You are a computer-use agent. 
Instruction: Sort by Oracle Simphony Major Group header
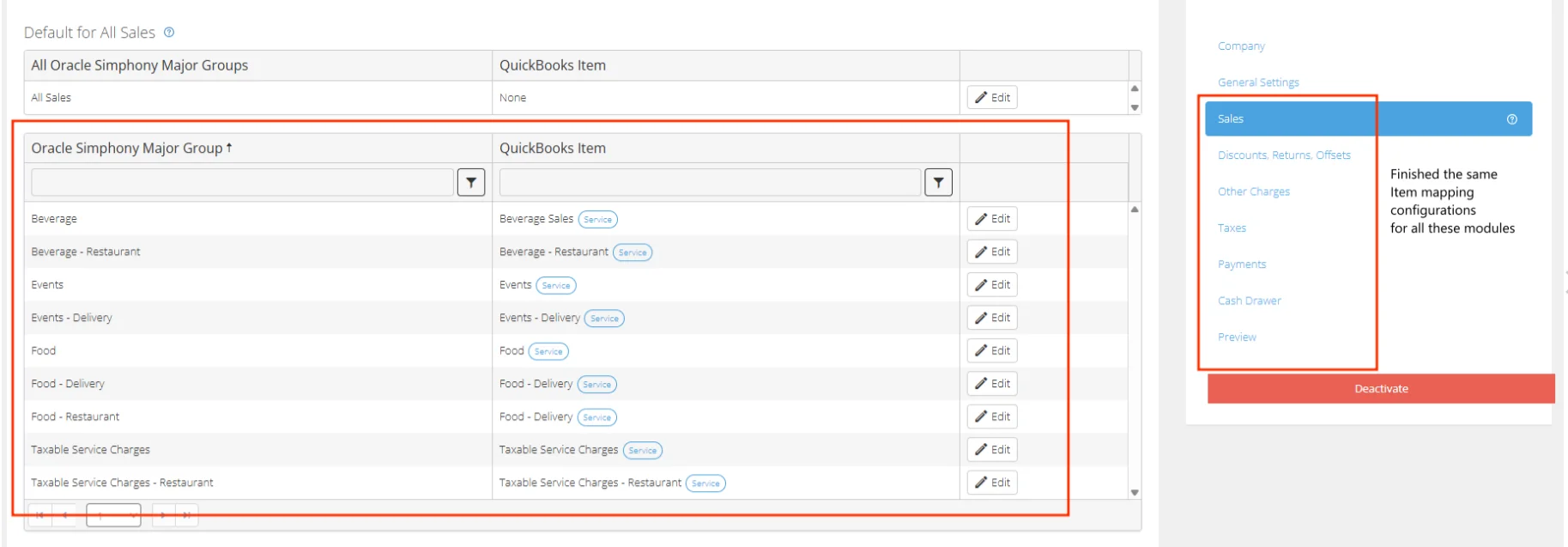(131, 148)
